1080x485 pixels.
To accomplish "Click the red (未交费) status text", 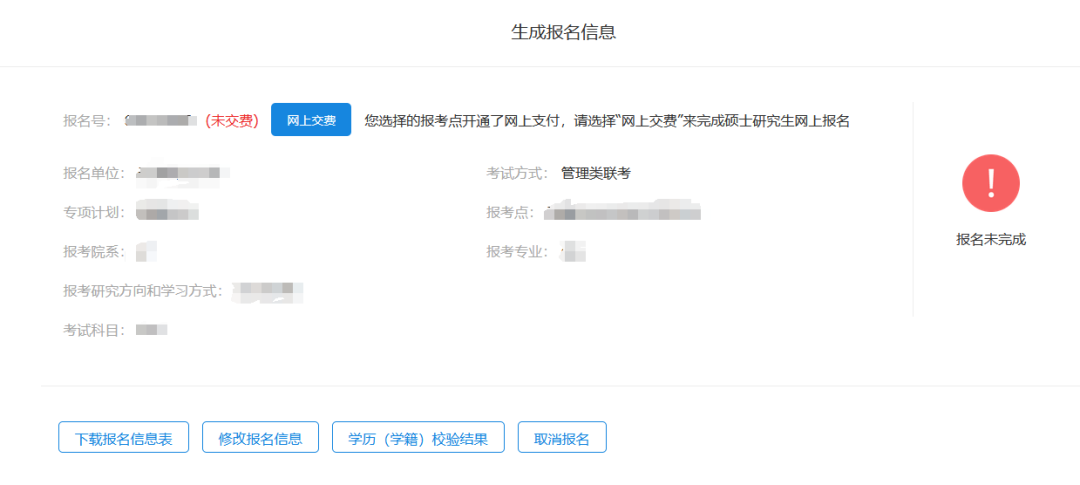I will (x=232, y=121).
